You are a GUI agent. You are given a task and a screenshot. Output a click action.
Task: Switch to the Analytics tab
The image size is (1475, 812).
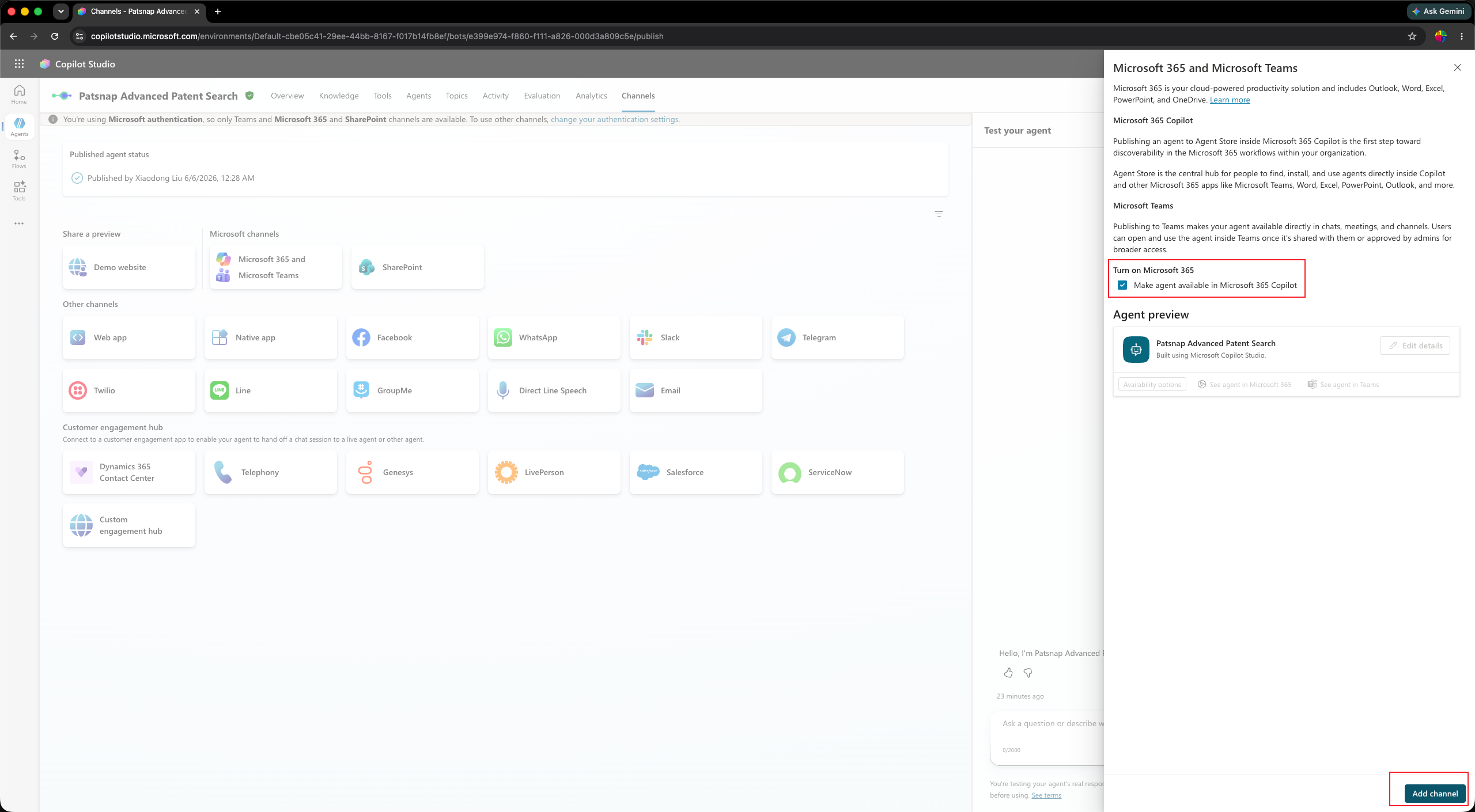[592, 96]
